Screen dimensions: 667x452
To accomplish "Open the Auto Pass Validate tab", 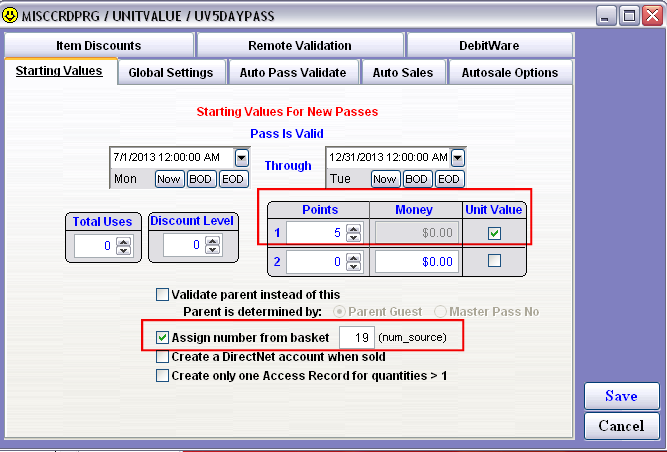I will click(x=293, y=73).
